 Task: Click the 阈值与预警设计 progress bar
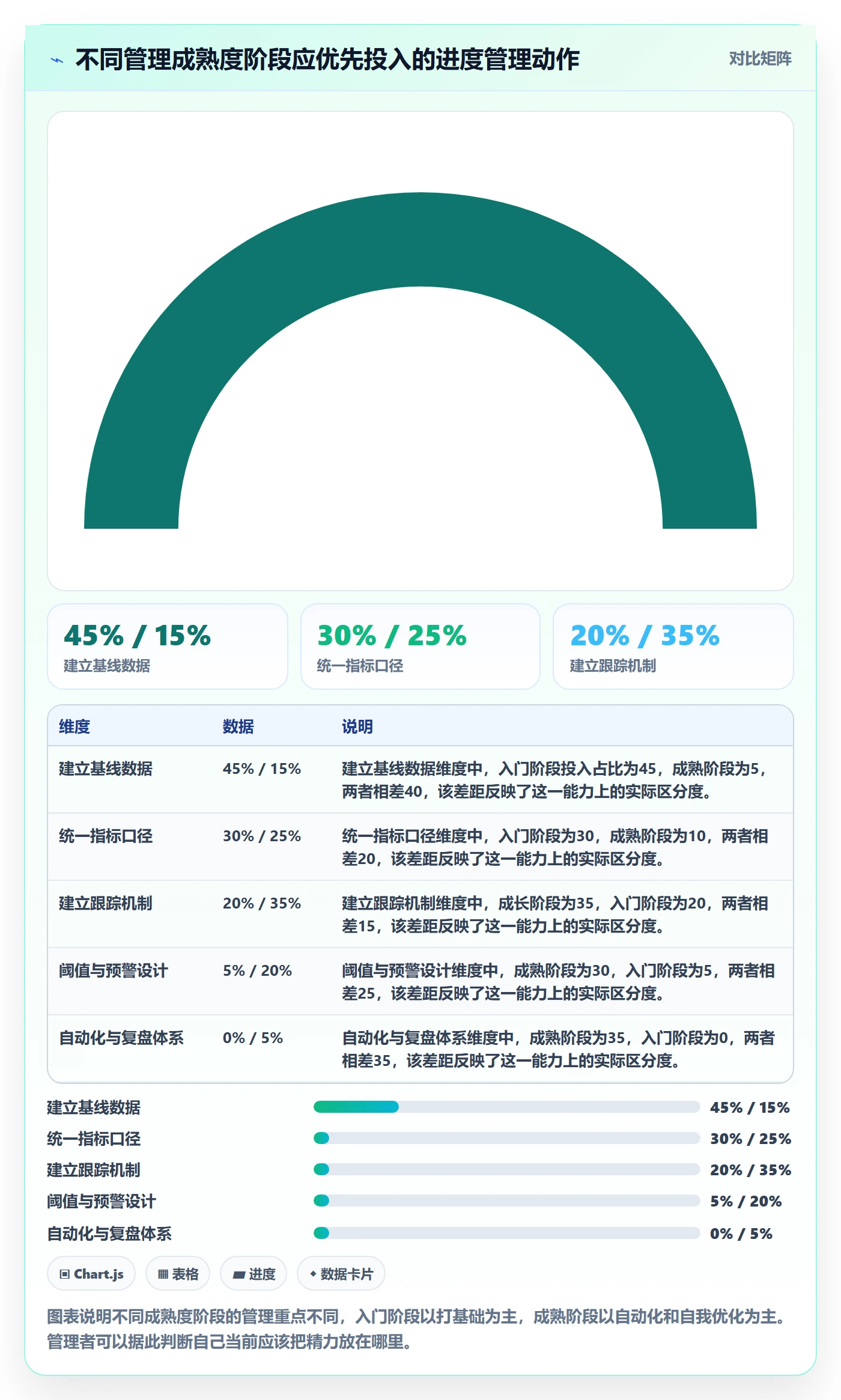[x=506, y=1201]
